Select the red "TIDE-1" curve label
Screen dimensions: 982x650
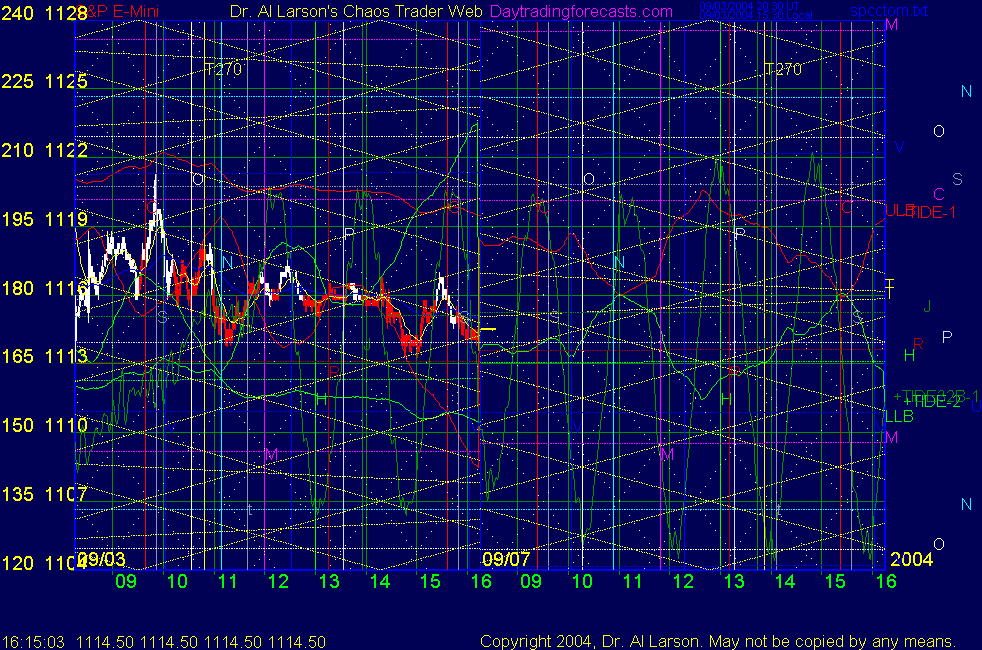point(931,213)
